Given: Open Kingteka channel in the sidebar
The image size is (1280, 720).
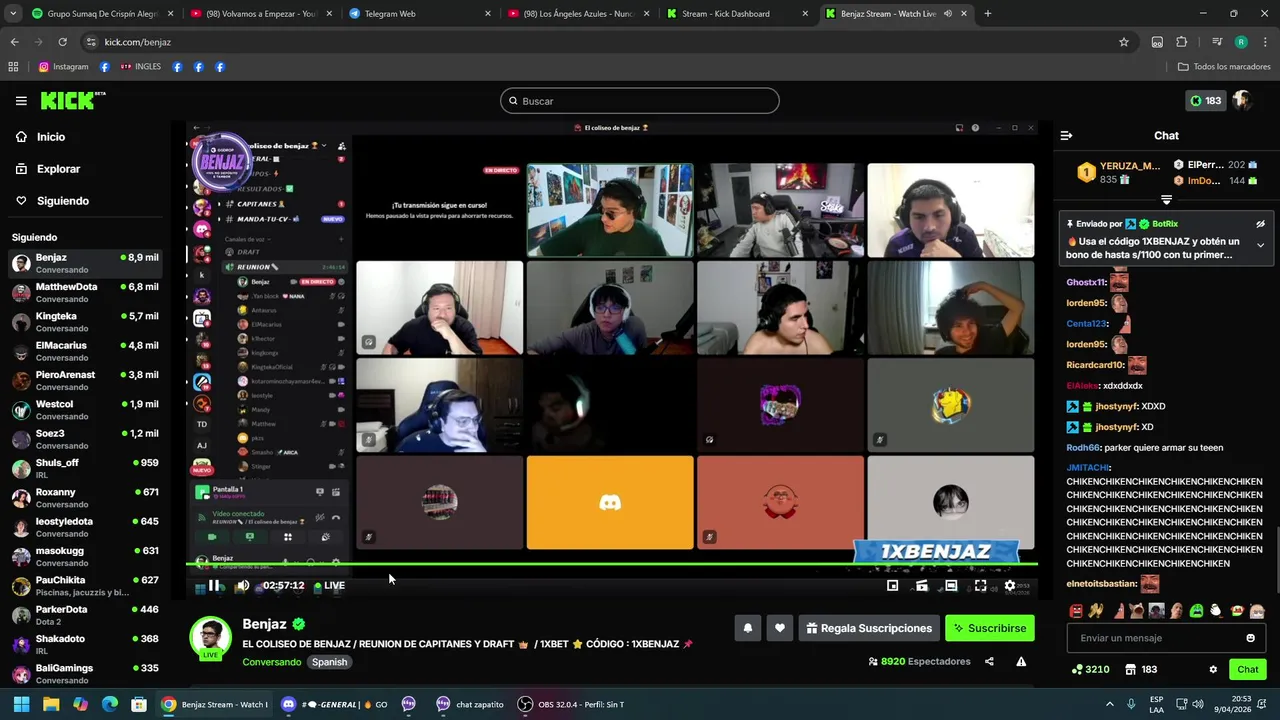Looking at the screenshot, I should tap(85, 321).
